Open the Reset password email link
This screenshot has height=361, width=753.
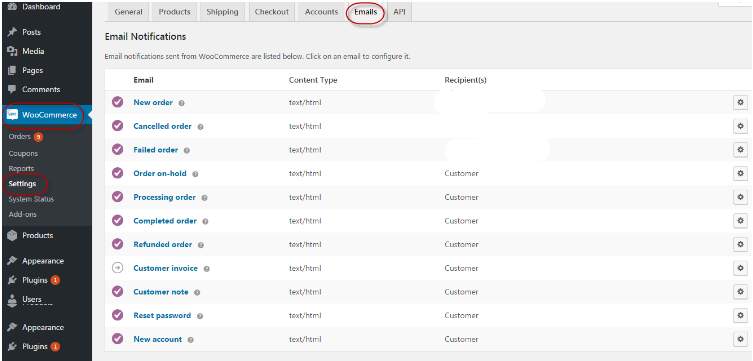point(162,315)
